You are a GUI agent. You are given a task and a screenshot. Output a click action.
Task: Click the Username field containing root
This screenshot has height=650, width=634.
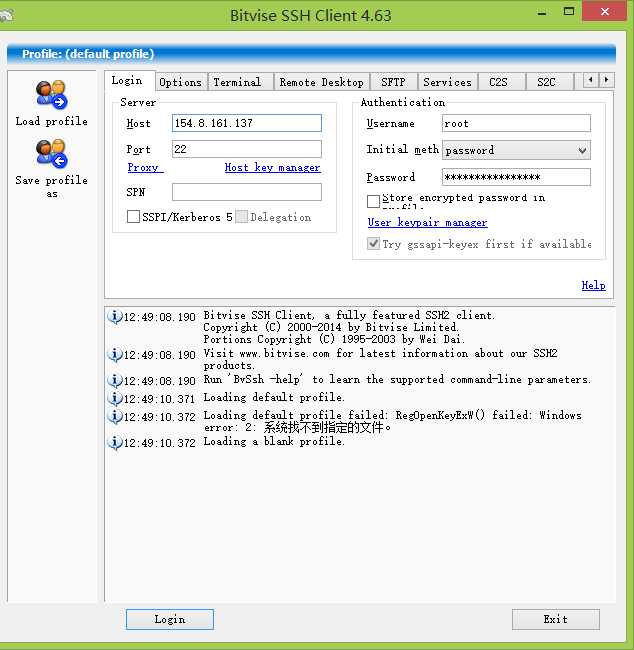[516, 123]
